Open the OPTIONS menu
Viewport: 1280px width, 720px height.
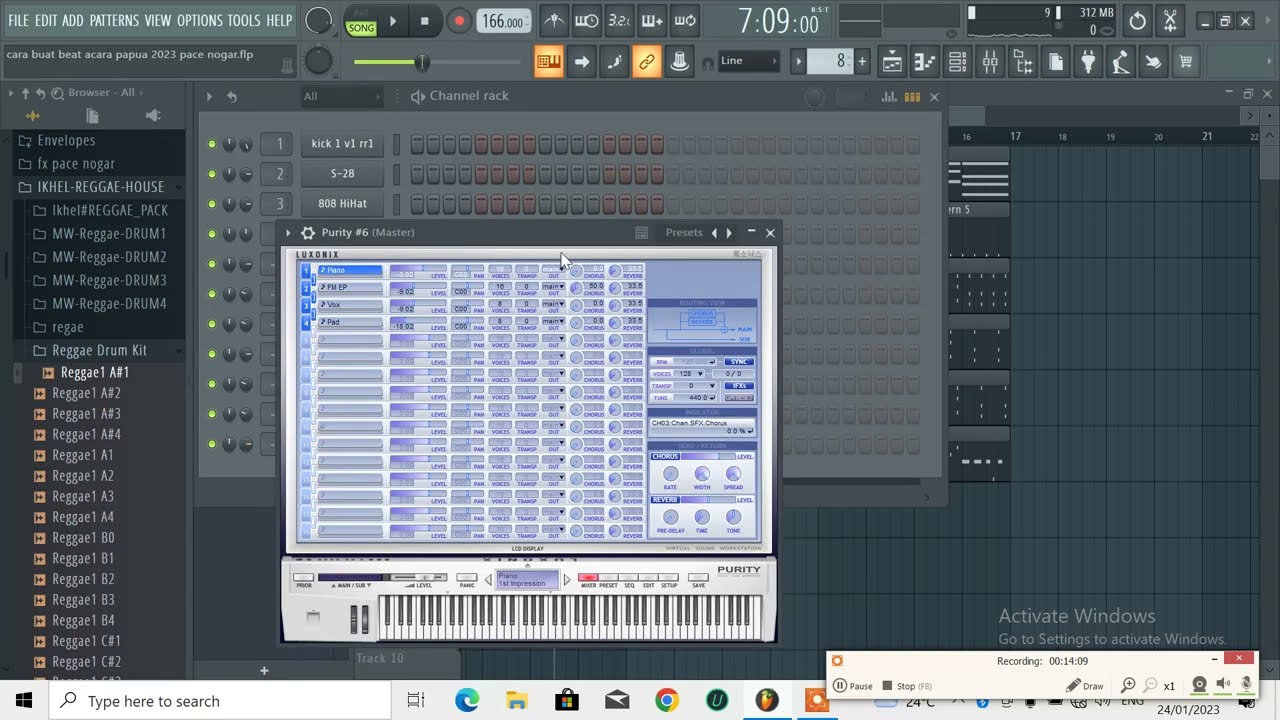(200, 20)
